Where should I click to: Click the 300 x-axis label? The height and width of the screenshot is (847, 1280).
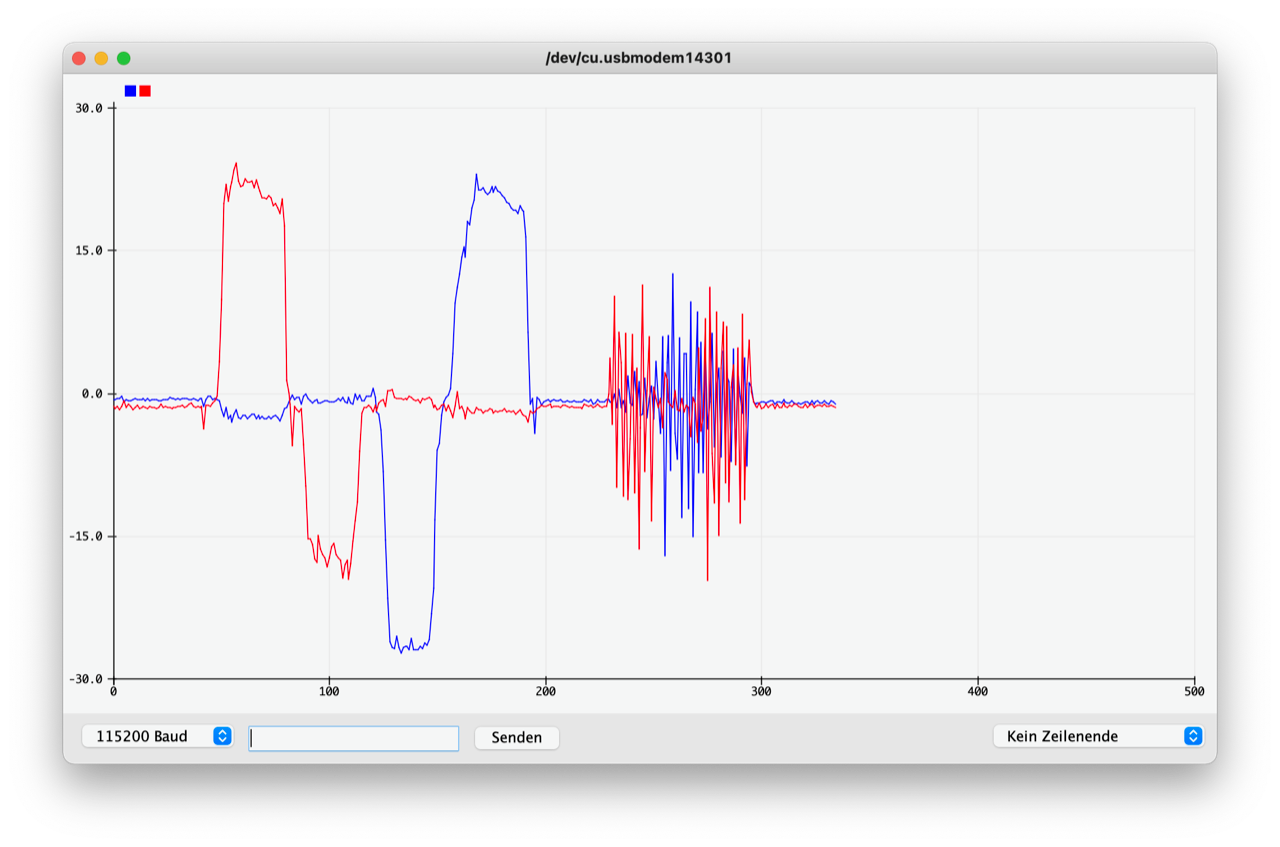pyautogui.click(x=762, y=691)
